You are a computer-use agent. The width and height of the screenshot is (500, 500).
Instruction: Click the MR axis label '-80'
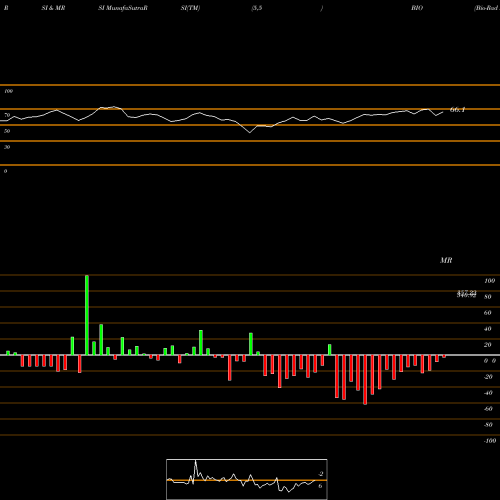pyautogui.click(x=488, y=425)
